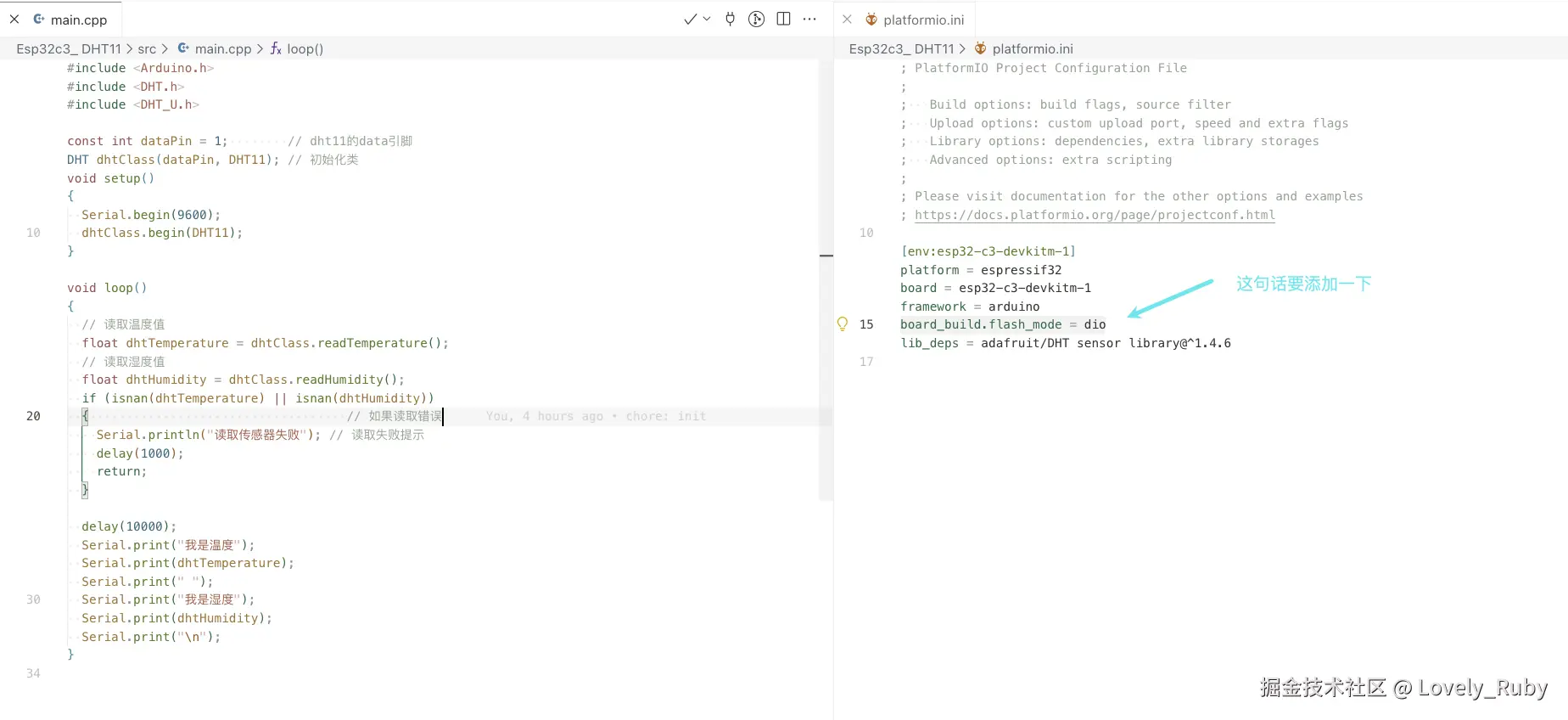Click 'platform = espressif32' line
This screenshot has height=720, width=1568.
(x=981, y=270)
